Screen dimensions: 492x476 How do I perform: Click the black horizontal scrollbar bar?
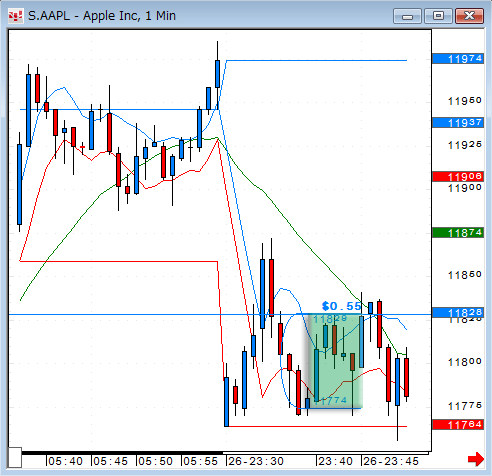[122, 453]
